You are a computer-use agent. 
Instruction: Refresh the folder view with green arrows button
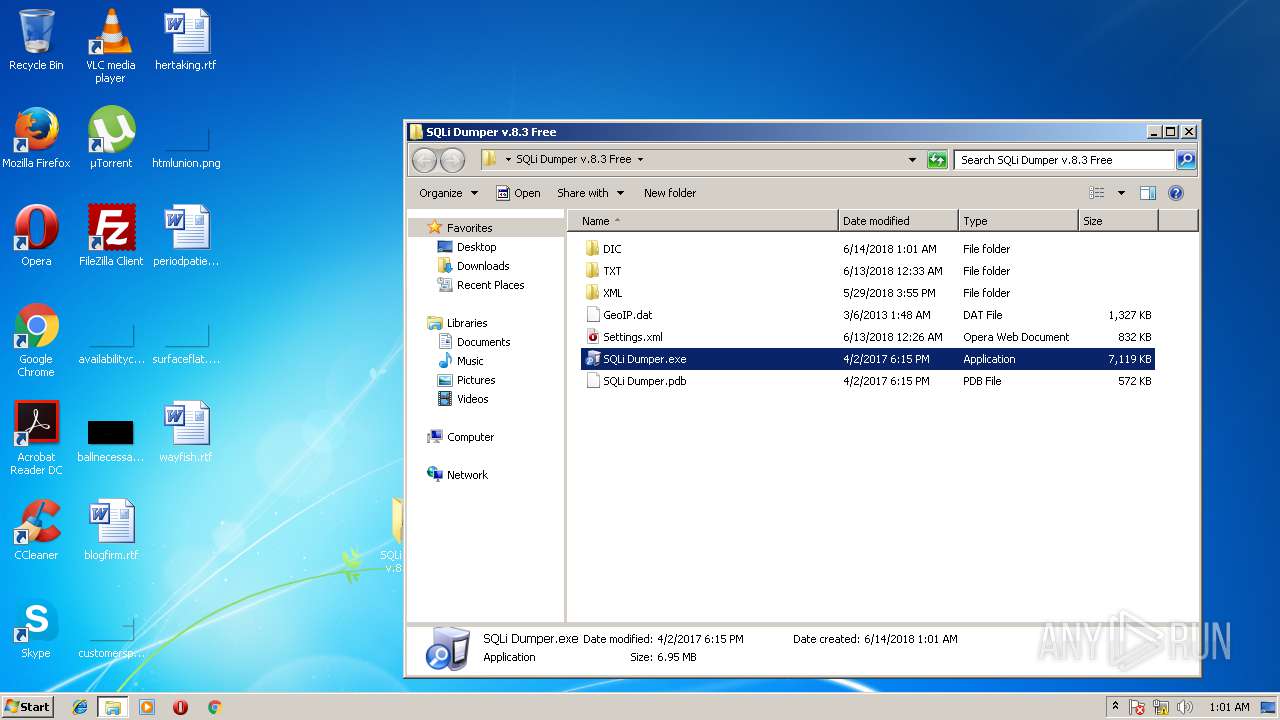(x=937, y=160)
